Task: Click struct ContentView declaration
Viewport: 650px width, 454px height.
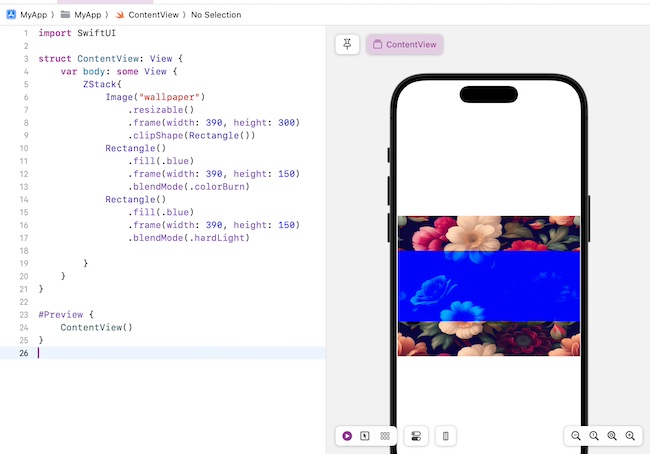Action: [x=110, y=58]
